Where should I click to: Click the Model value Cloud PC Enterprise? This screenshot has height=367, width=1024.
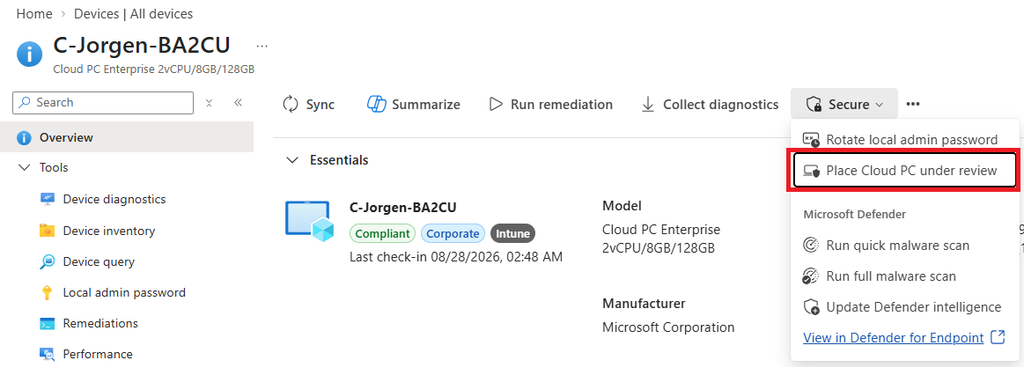[x=661, y=239]
